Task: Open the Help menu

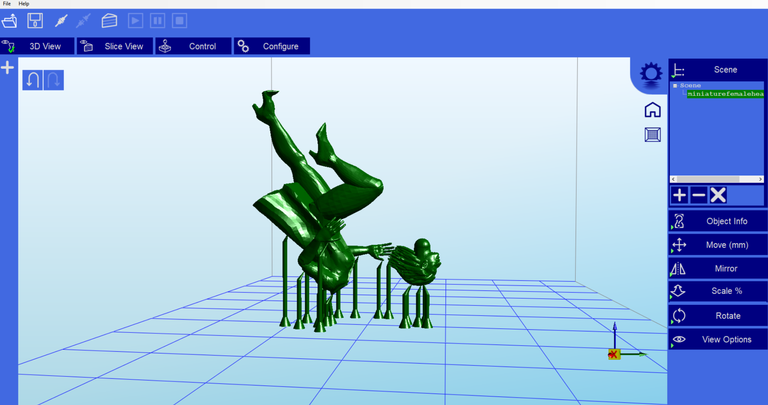Action: point(24,3)
